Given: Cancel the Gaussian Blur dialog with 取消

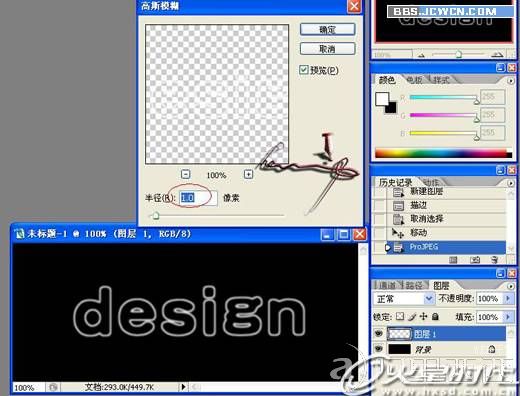Looking at the screenshot, I should tap(327, 49).
